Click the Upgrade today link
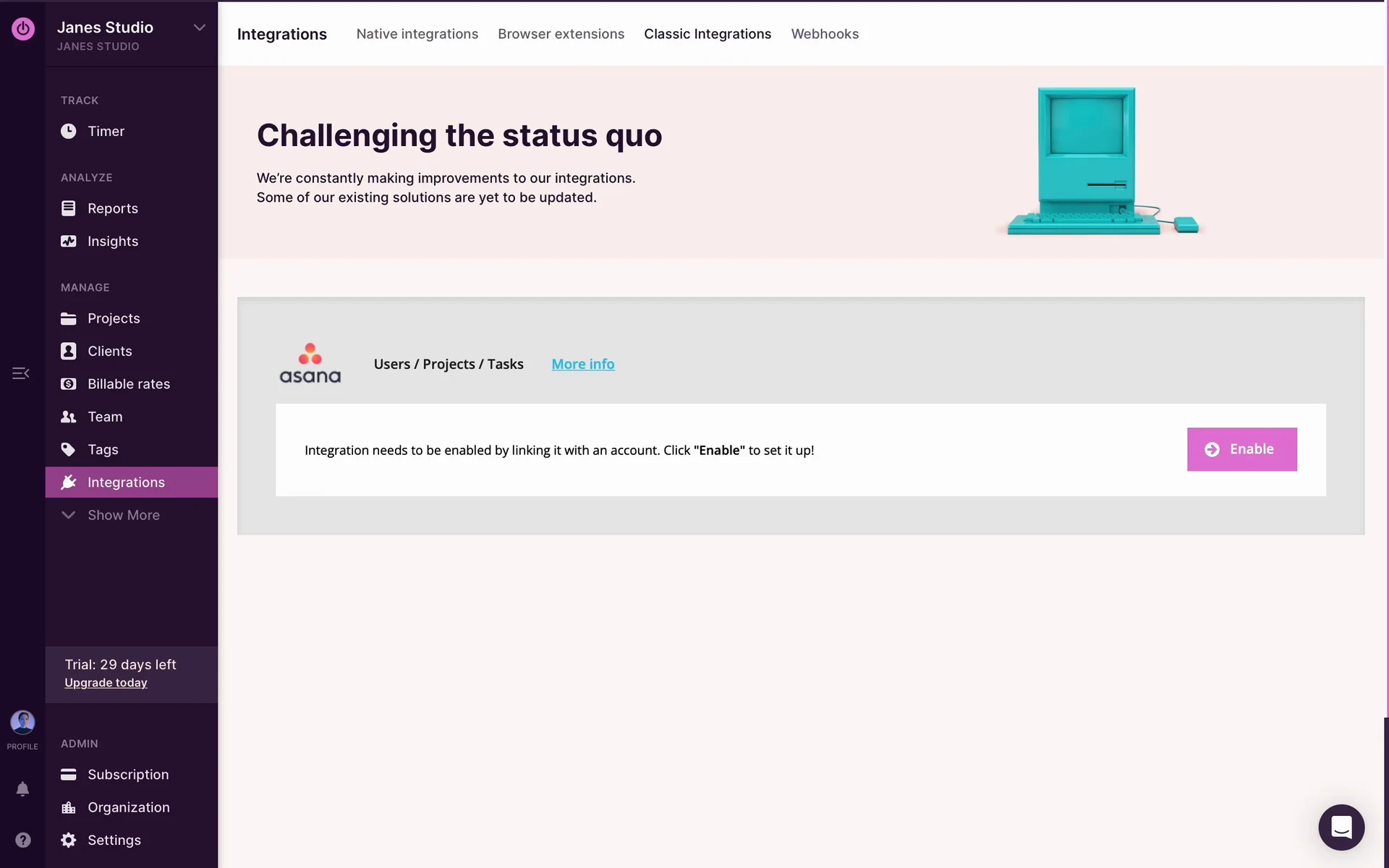 (x=106, y=683)
